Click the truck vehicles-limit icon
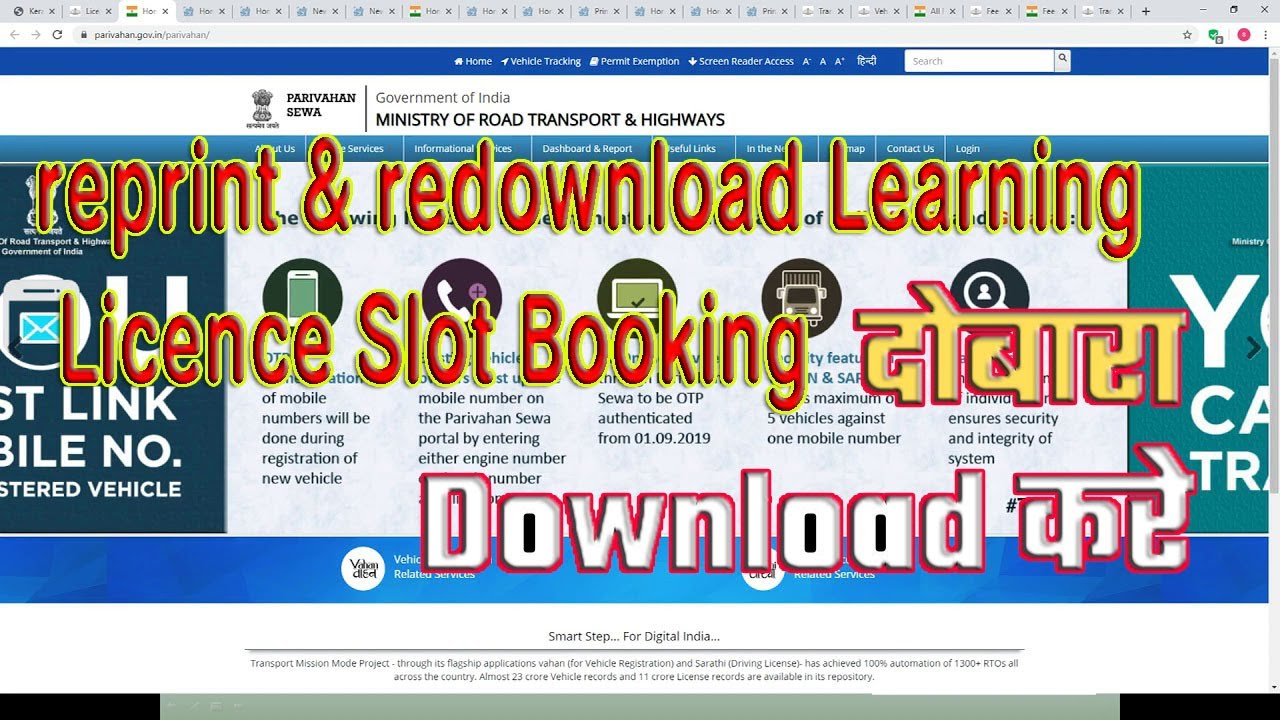The width and height of the screenshot is (1280, 720). [x=801, y=296]
